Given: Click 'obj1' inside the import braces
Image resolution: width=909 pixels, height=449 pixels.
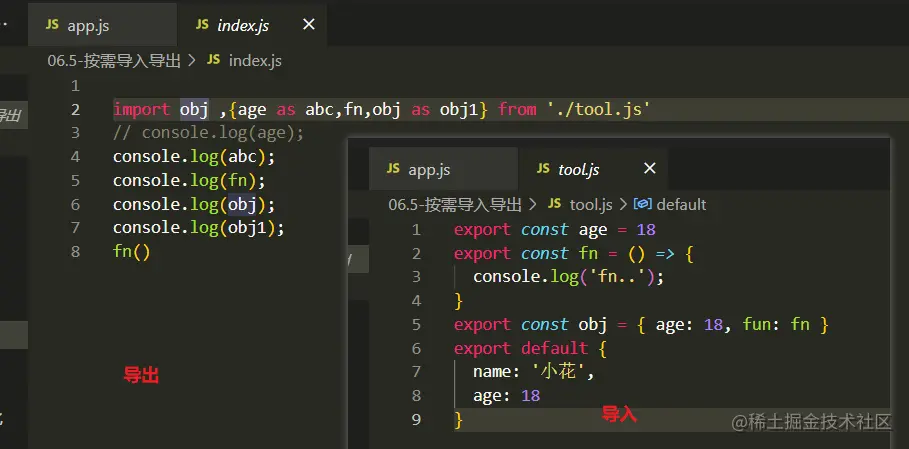Looking at the screenshot, I should click(x=459, y=109).
